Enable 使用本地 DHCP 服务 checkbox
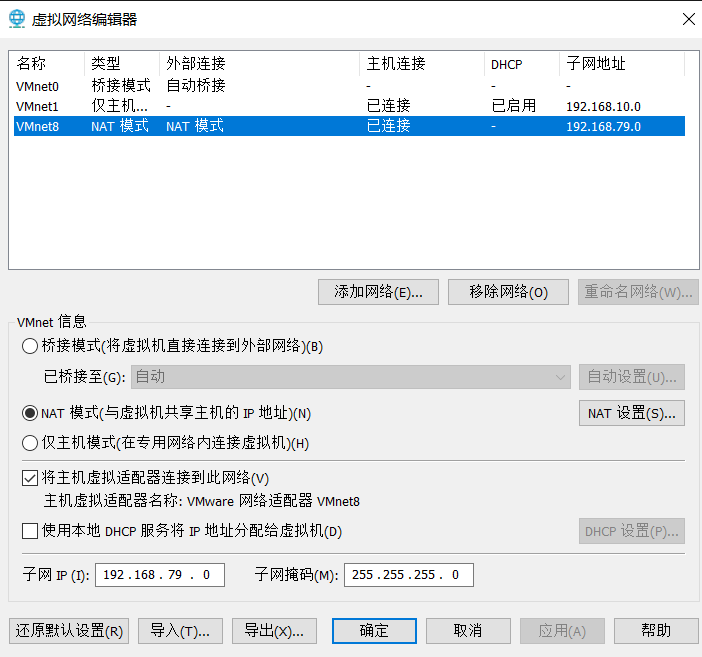The width and height of the screenshot is (702, 657). point(30,531)
